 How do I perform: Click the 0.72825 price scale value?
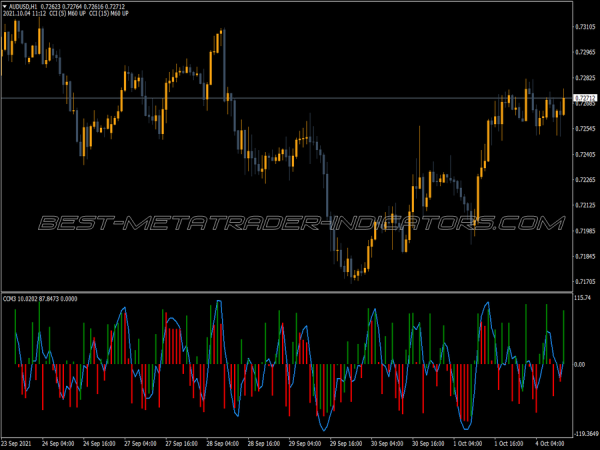(585, 78)
